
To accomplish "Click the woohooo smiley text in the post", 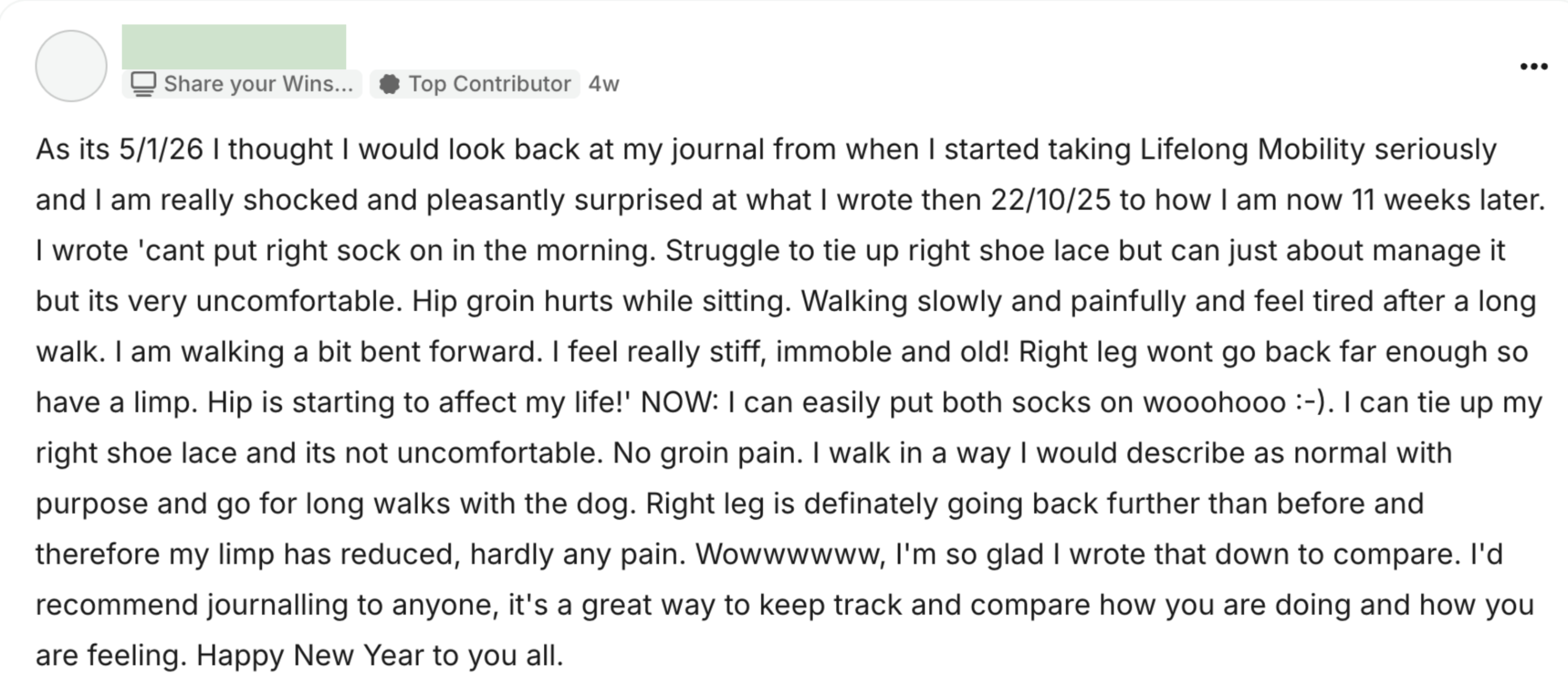I will pyautogui.click(x=1237, y=403).
